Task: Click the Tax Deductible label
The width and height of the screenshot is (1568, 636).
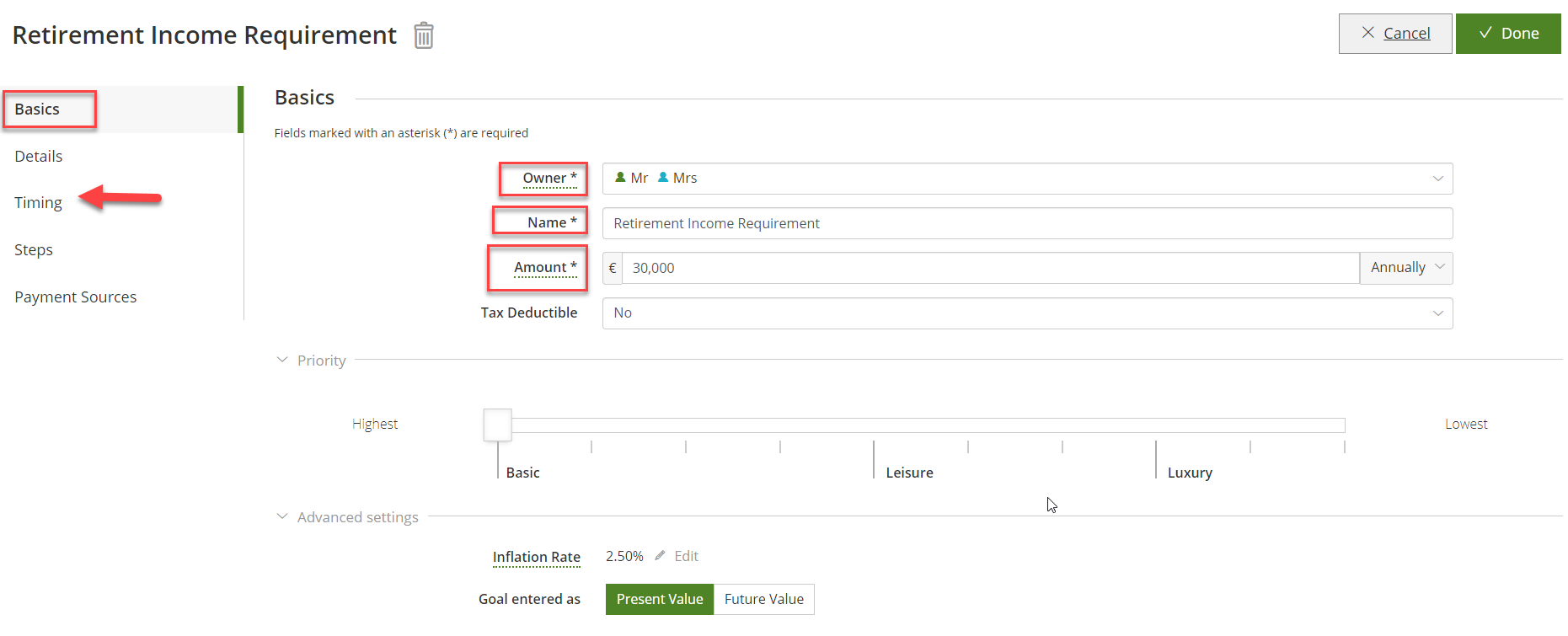Action: (x=529, y=313)
